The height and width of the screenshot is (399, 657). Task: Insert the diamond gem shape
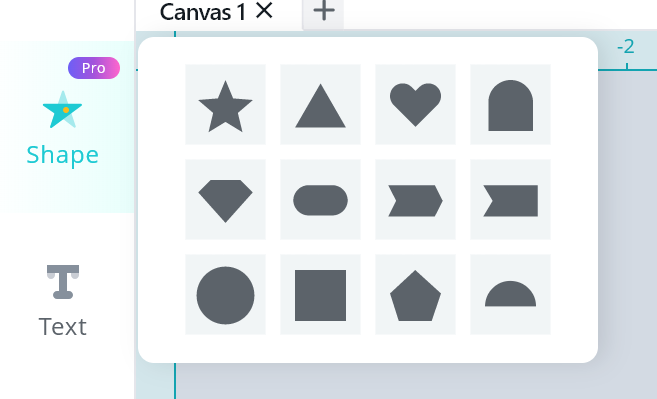(x=225, y=200)
